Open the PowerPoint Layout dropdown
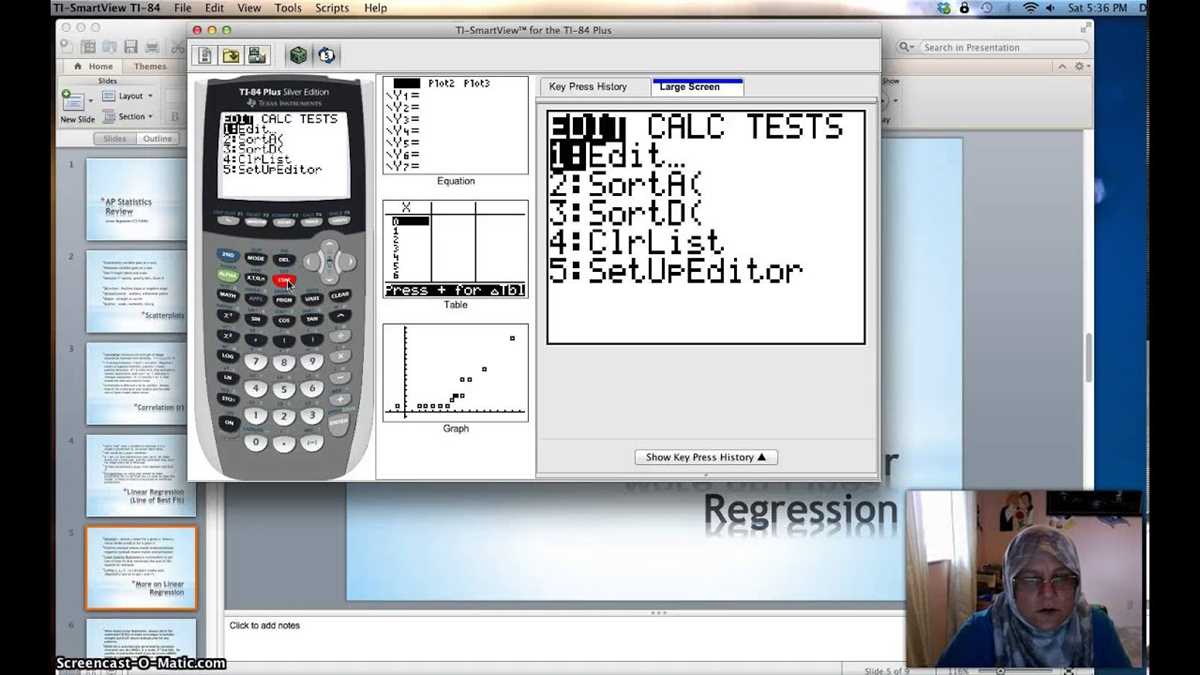The height and width of the screenshot is (675, 1200). (129, 96)
